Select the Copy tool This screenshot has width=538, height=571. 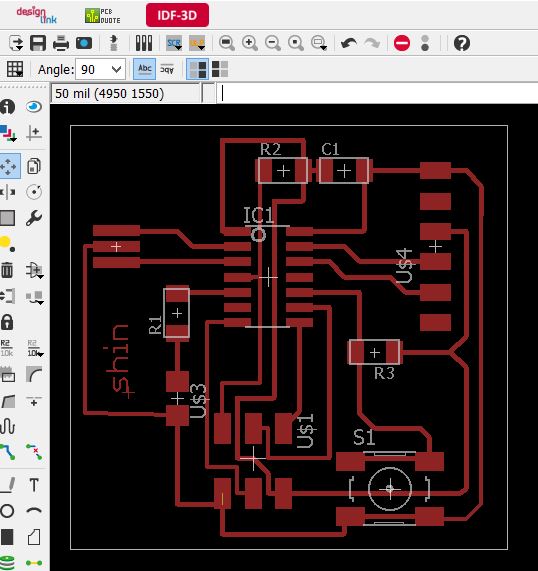click(34, 166)
